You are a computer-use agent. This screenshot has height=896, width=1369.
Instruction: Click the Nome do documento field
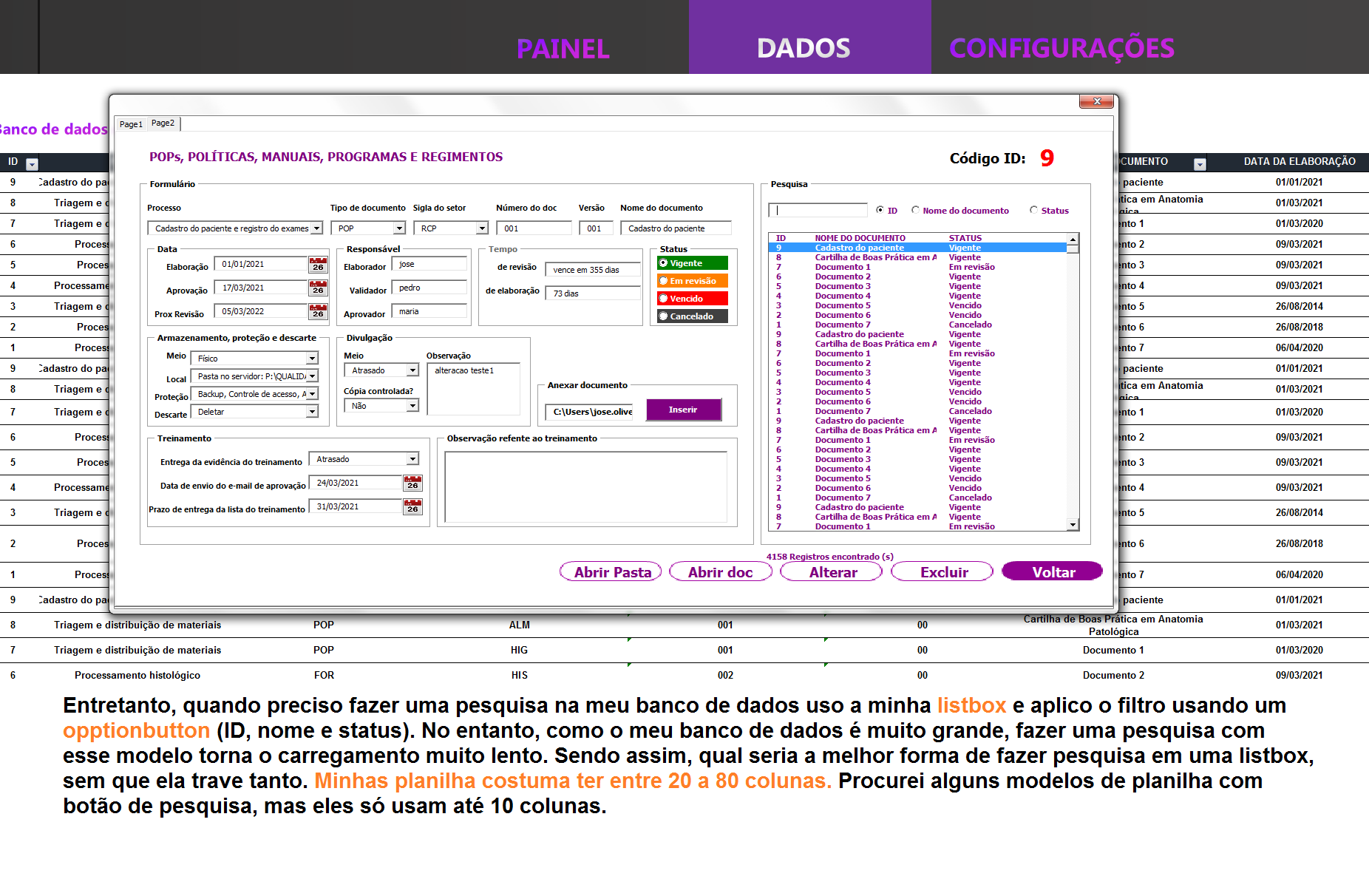pos(676,228)
